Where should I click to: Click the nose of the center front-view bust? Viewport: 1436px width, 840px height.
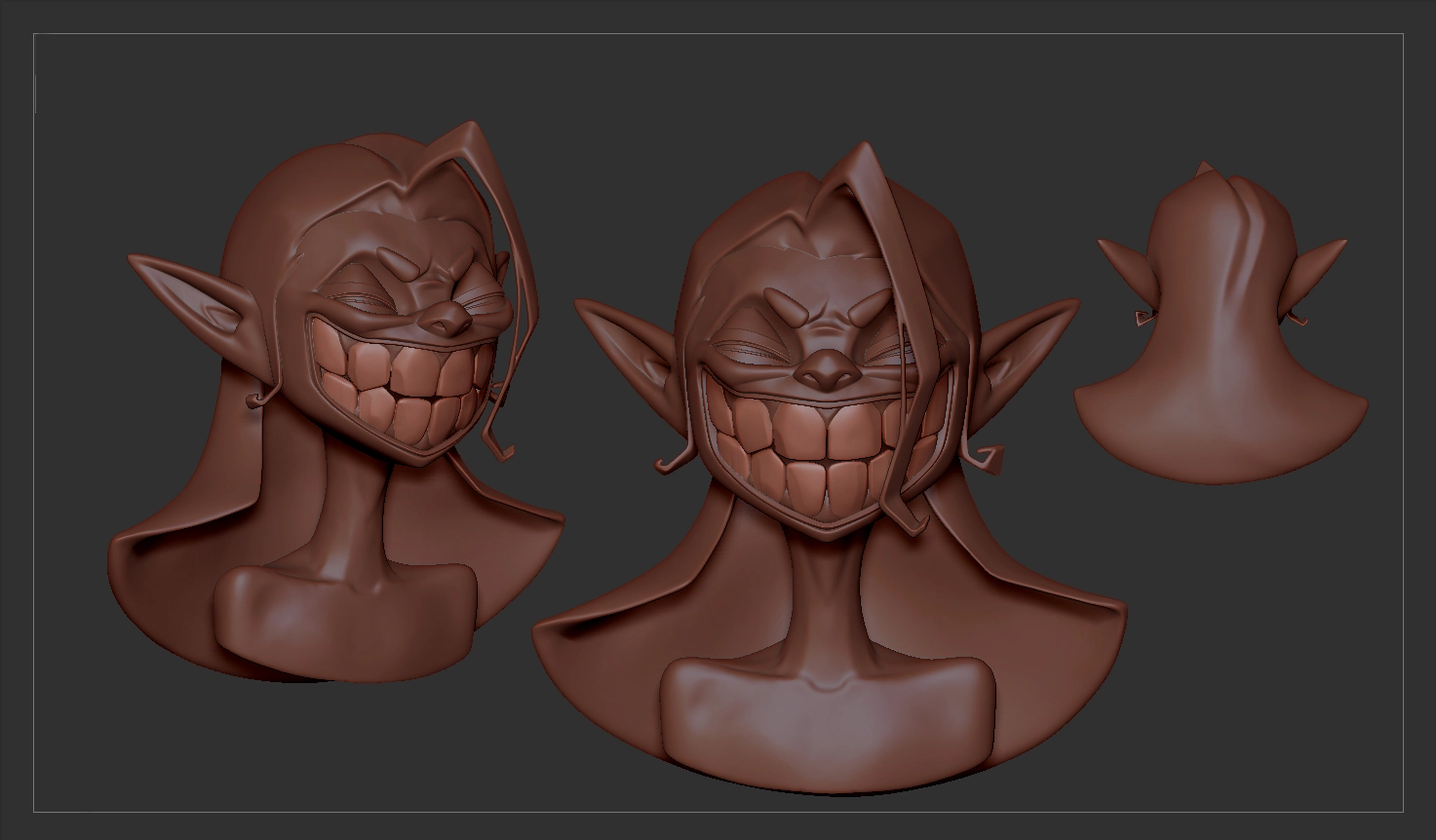point(827,368)
